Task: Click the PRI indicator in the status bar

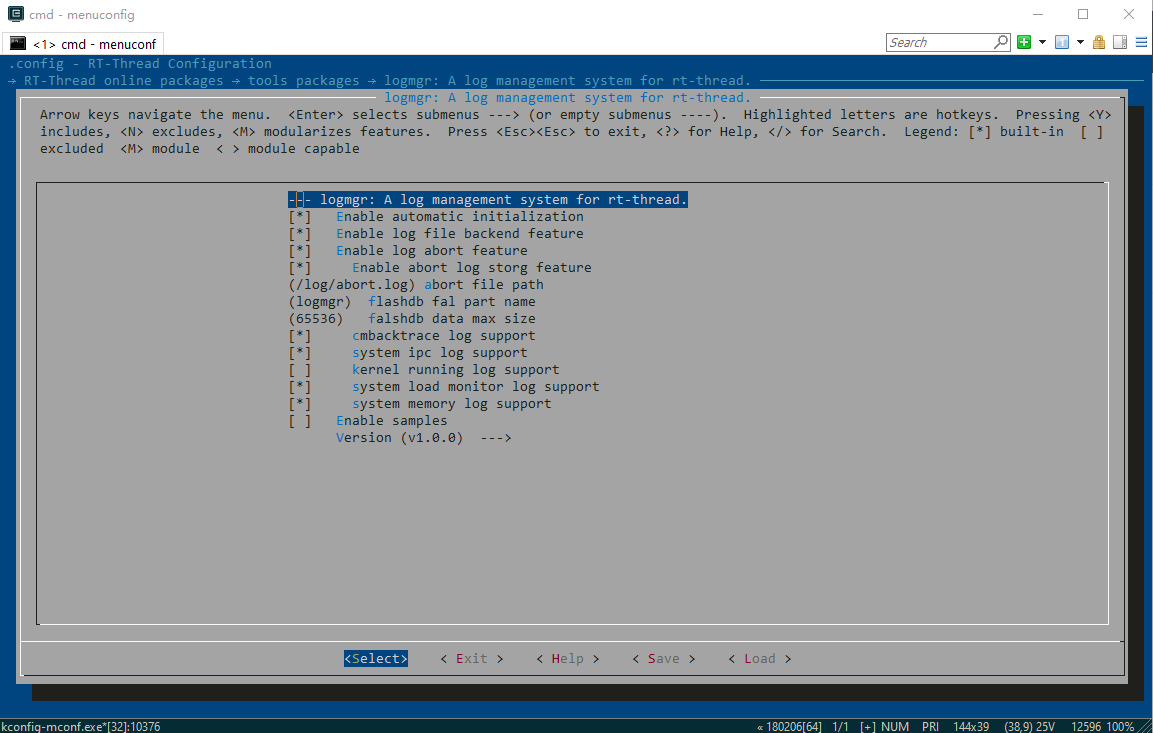Action: pyautogui.click(x=929, y=726)
